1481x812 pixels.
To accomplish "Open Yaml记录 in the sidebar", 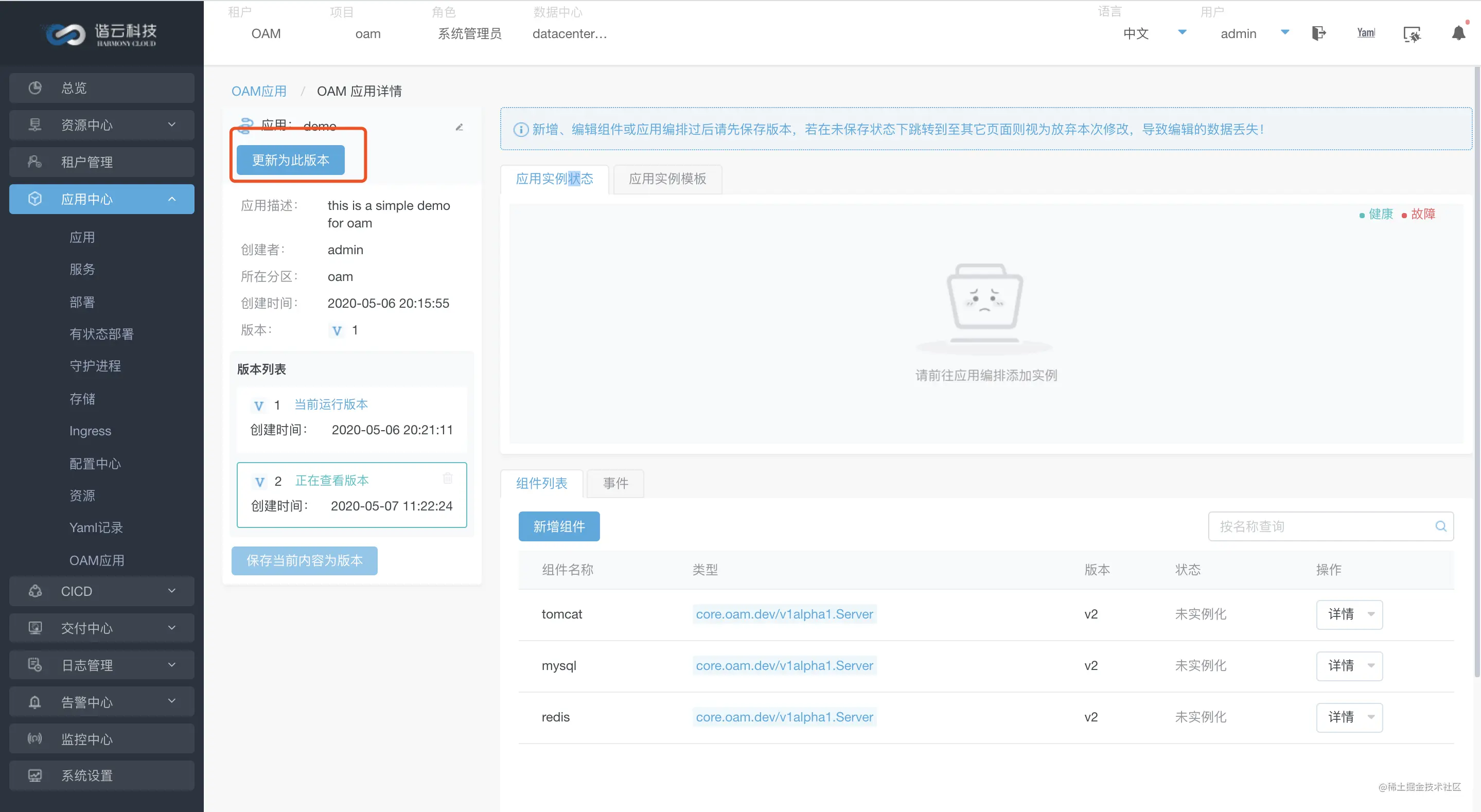I will click(x=96, y=527).
